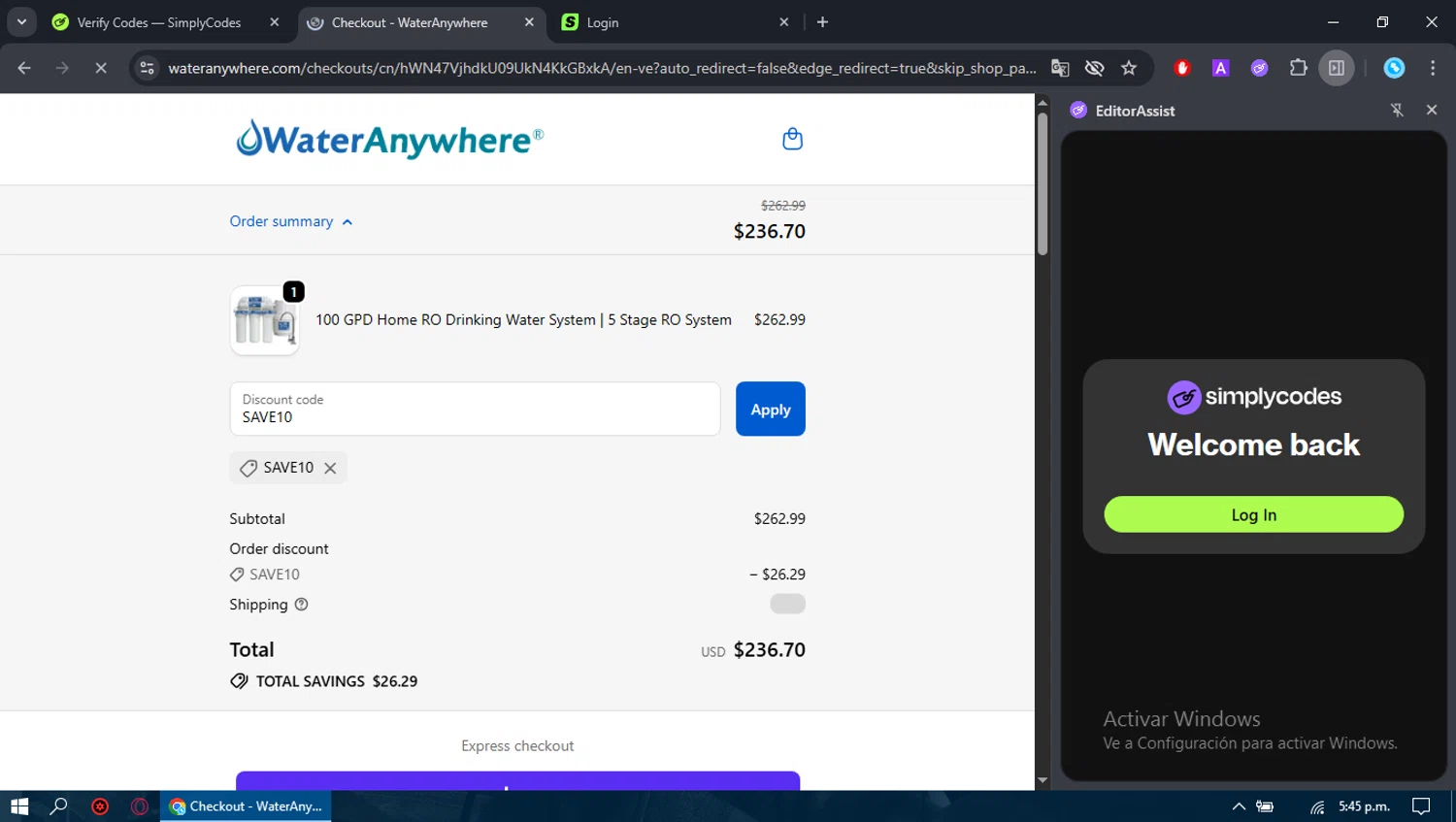Screen dimensions: 1456x822
Task: Open the battery status tray icon
Action: coord(1265,806)
